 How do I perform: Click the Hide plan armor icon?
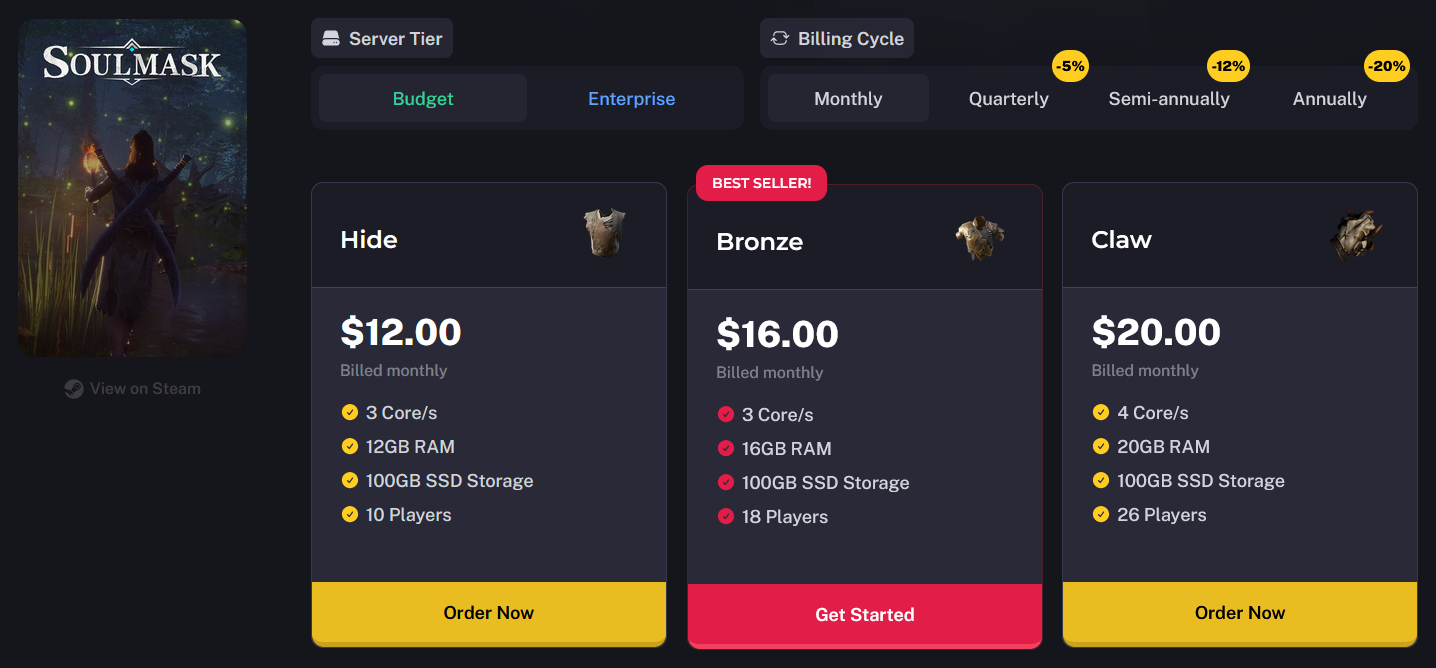tap(605, 233)
